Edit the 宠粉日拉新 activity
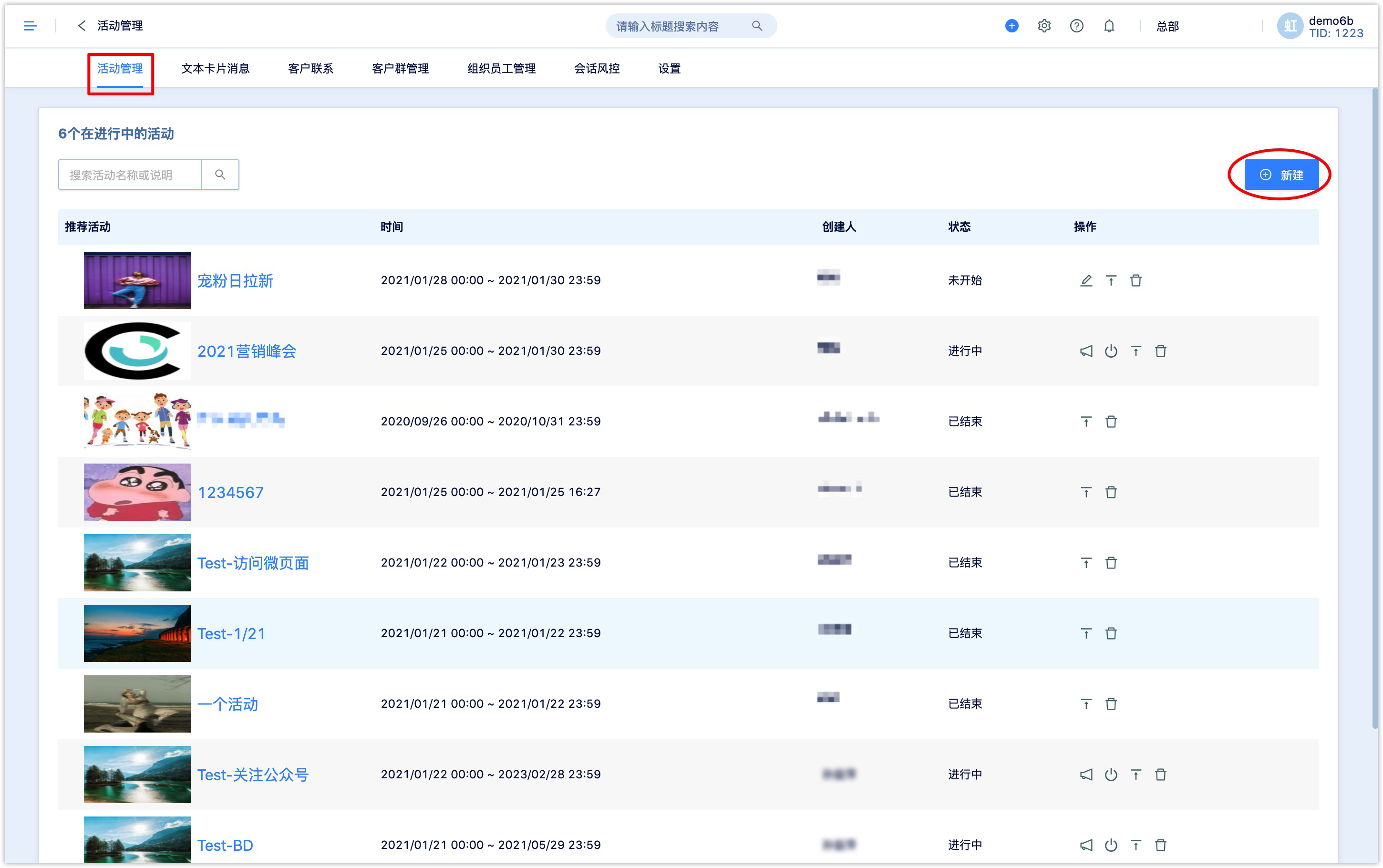The width and height of the screenshot is (1383, 868). [x=1086, y=281]
